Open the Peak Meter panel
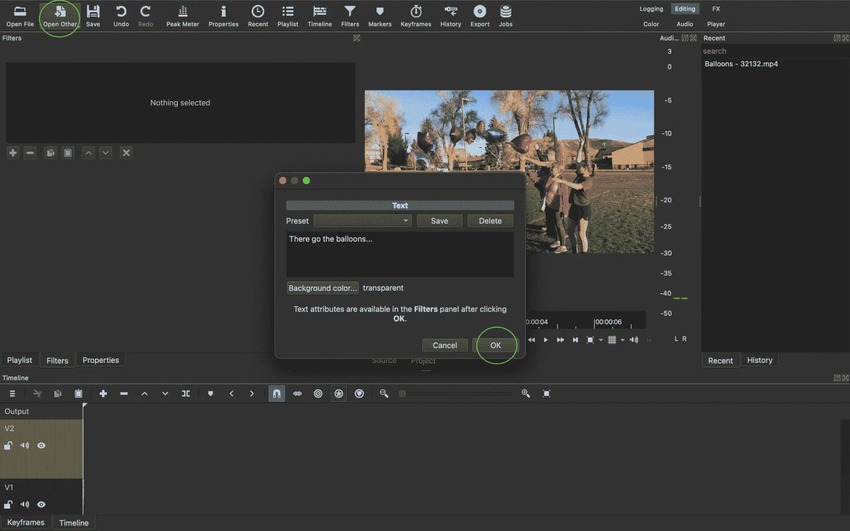 pyautogui.click(x=182, y=15)
